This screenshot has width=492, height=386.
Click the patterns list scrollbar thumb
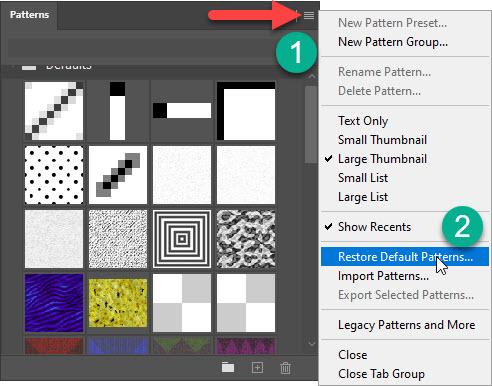point(311,125)
